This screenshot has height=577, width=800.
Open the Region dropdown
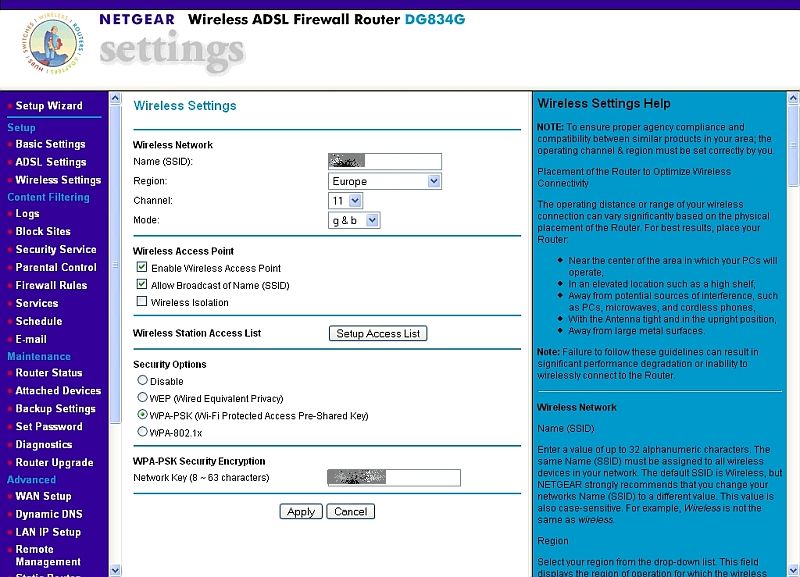coord(432,181)
